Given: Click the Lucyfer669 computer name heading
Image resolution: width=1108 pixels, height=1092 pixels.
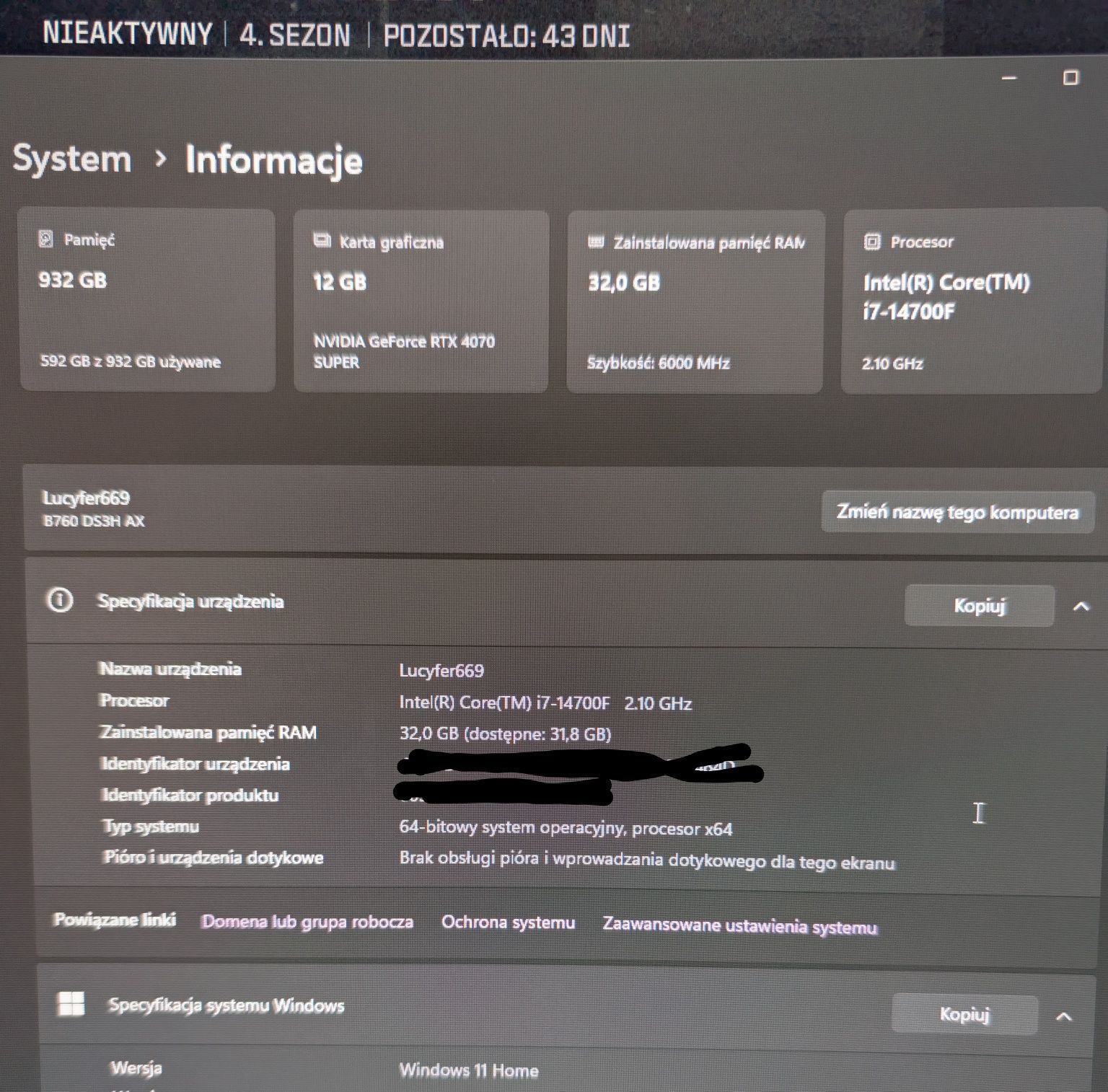Looking at the screenshot, I should (x=86, y=498).
